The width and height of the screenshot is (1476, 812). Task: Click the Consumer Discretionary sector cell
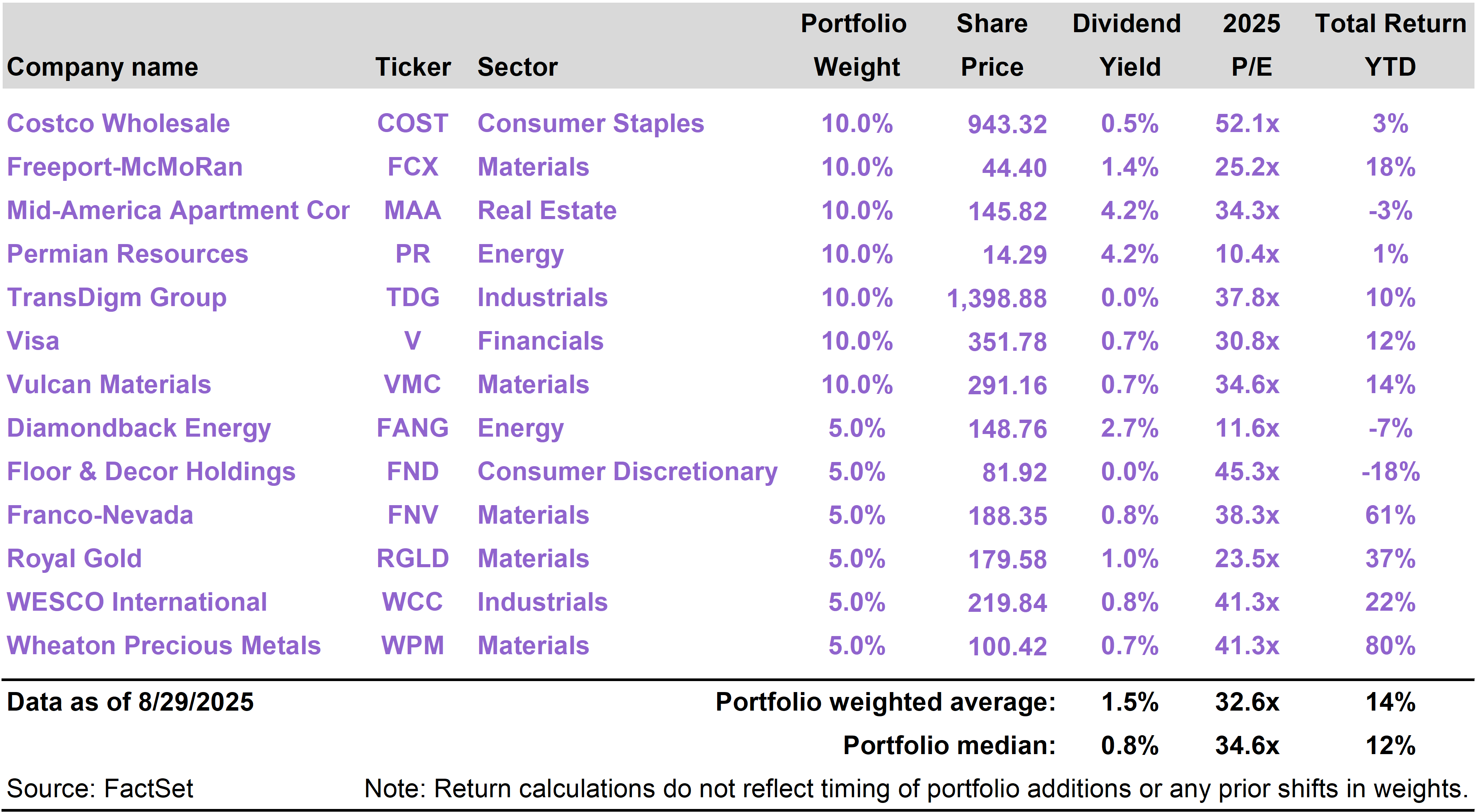pyautogui.click(x=627, y=472)
